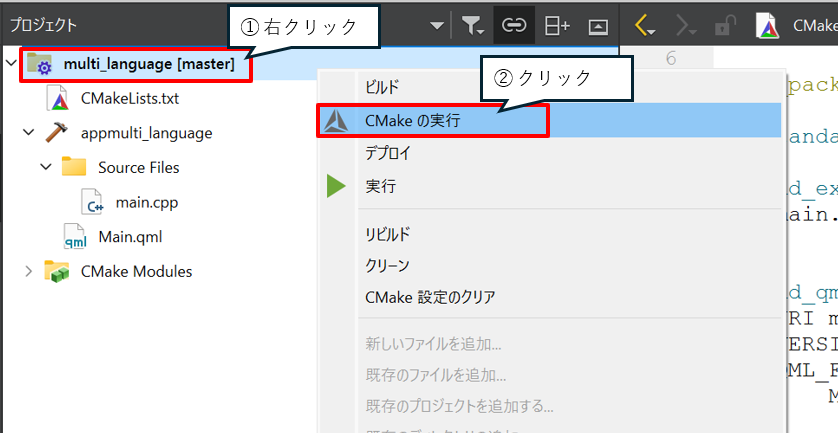This screenshot has width=838, height=433.
Task: Collapse the Source Files folder
Action: click(x=46, y=167)
